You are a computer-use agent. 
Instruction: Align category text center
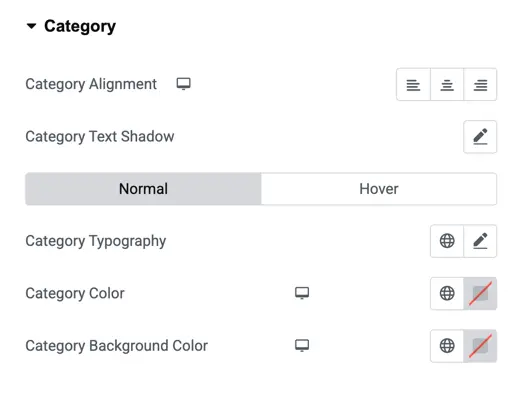click(447, 84)
